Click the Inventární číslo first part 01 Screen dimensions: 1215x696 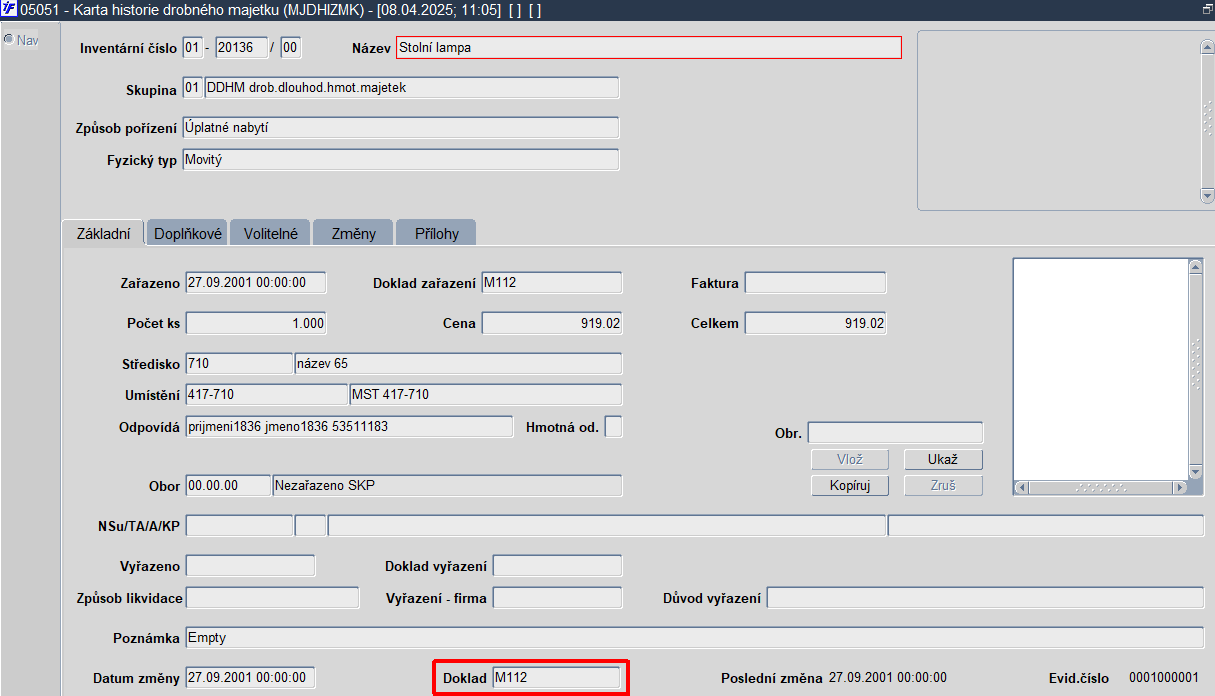[193, 47]
